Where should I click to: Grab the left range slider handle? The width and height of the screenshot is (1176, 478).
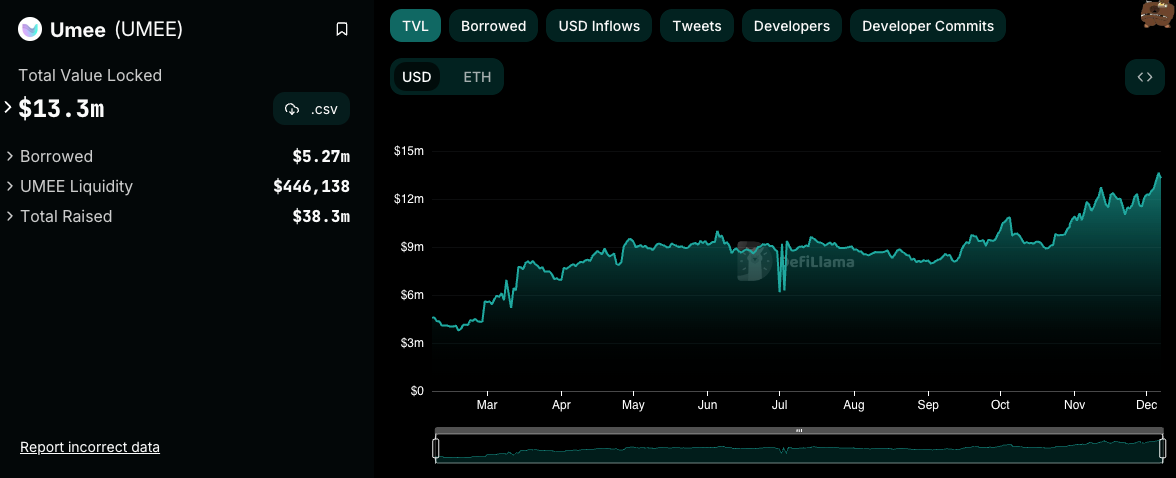[x=436, y=449]
